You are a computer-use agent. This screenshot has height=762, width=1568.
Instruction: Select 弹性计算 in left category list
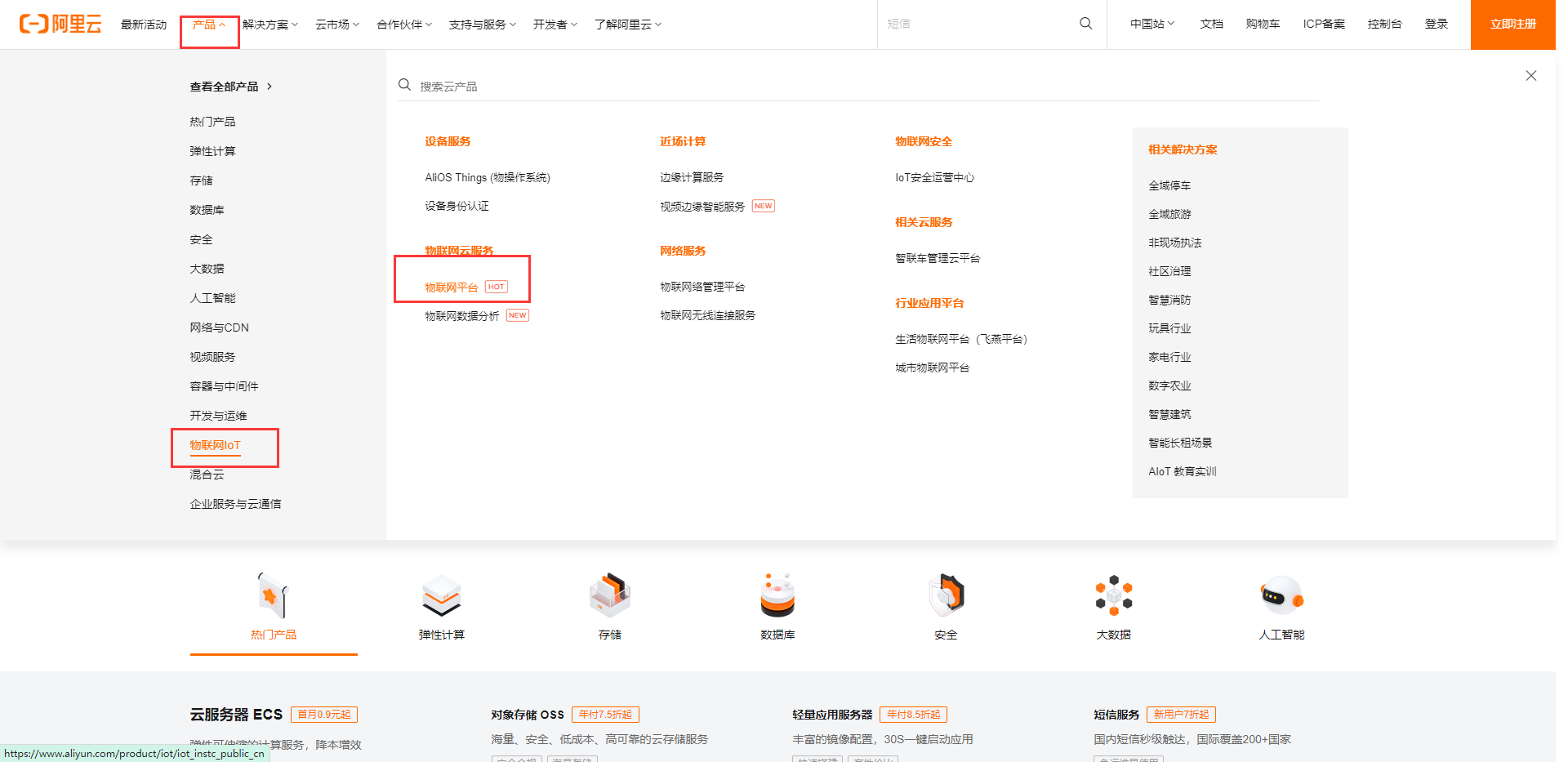click(212, 151)
